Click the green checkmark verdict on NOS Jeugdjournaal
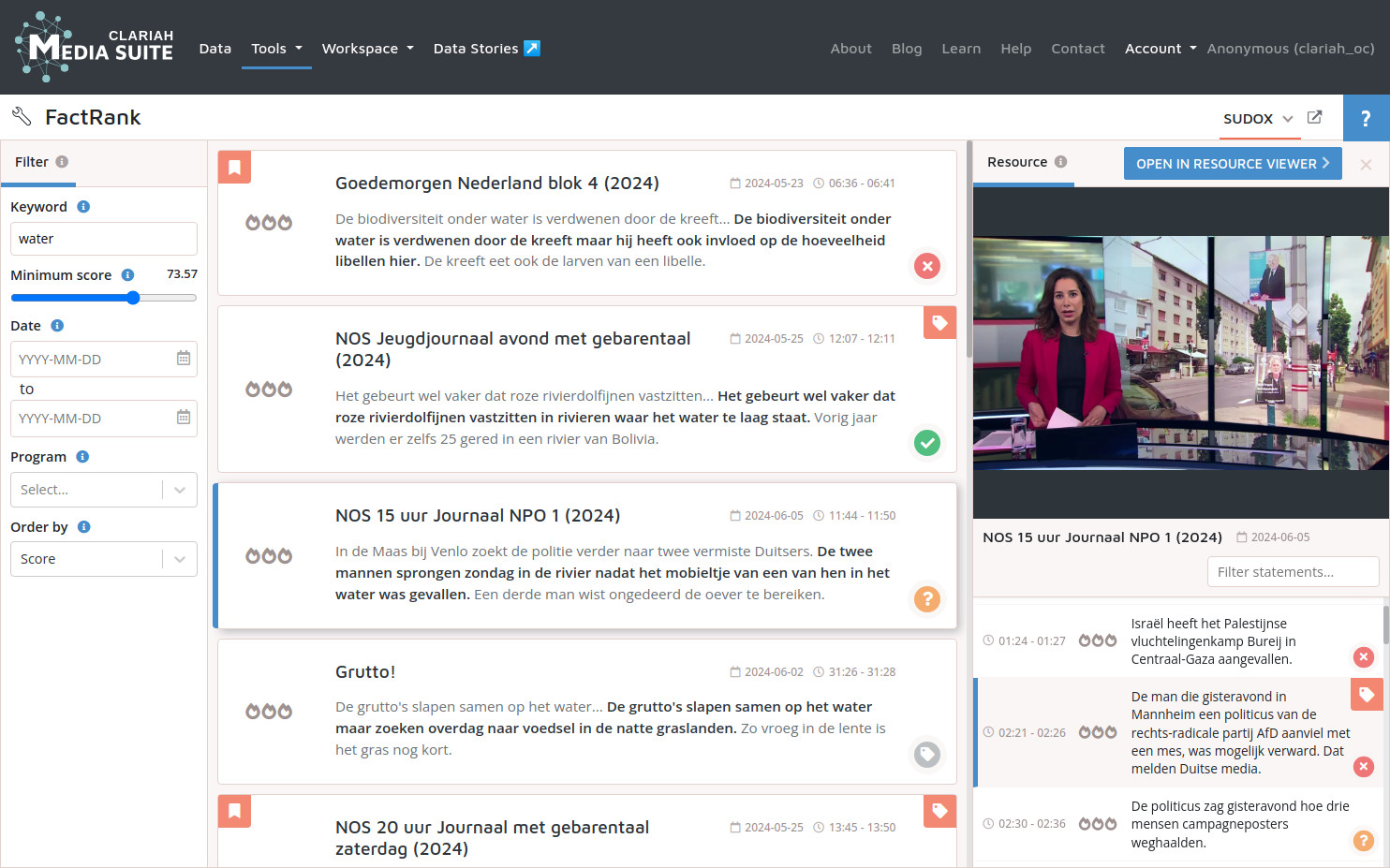The height and width of the screenshot is (868, 1390). point(927,443)
